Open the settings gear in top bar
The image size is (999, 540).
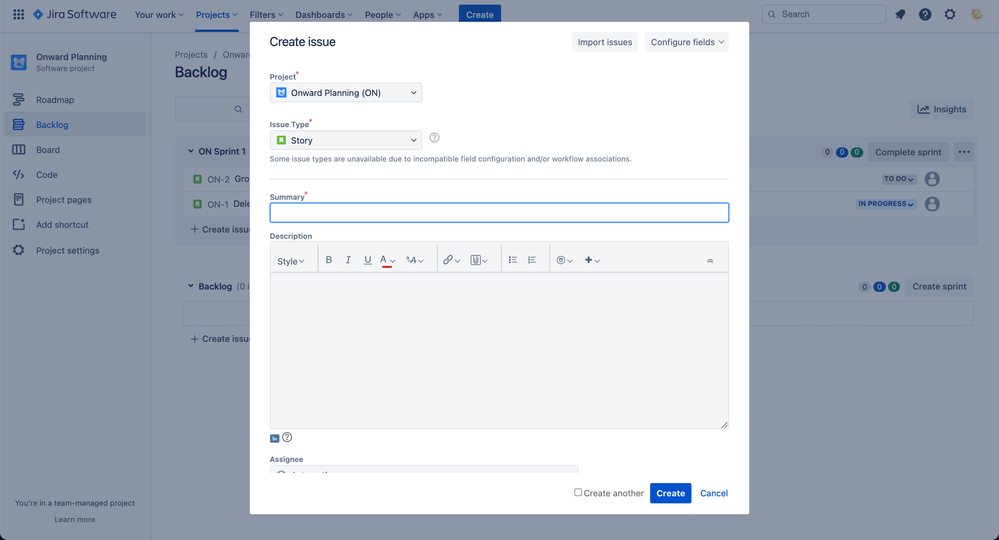950,14
